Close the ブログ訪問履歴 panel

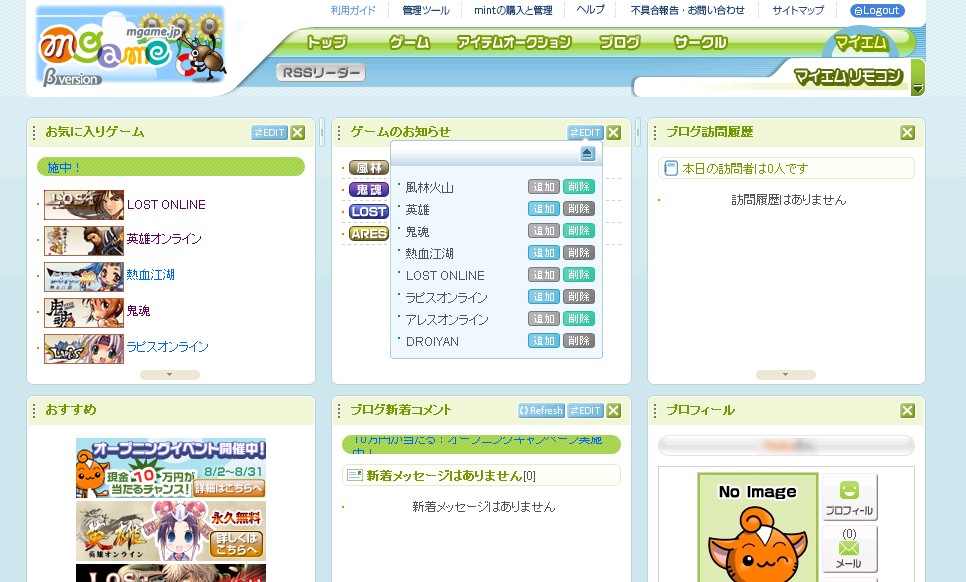click(907, 133)
